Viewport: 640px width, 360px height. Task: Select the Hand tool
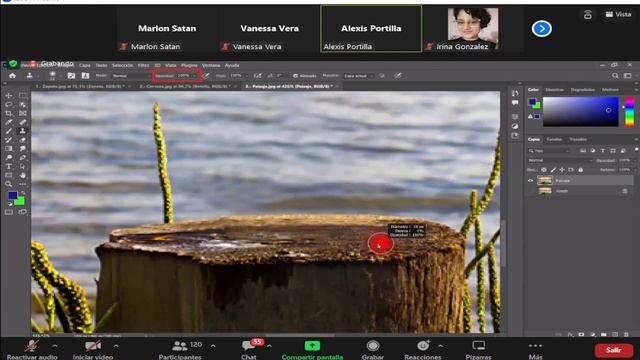point(22,176)
